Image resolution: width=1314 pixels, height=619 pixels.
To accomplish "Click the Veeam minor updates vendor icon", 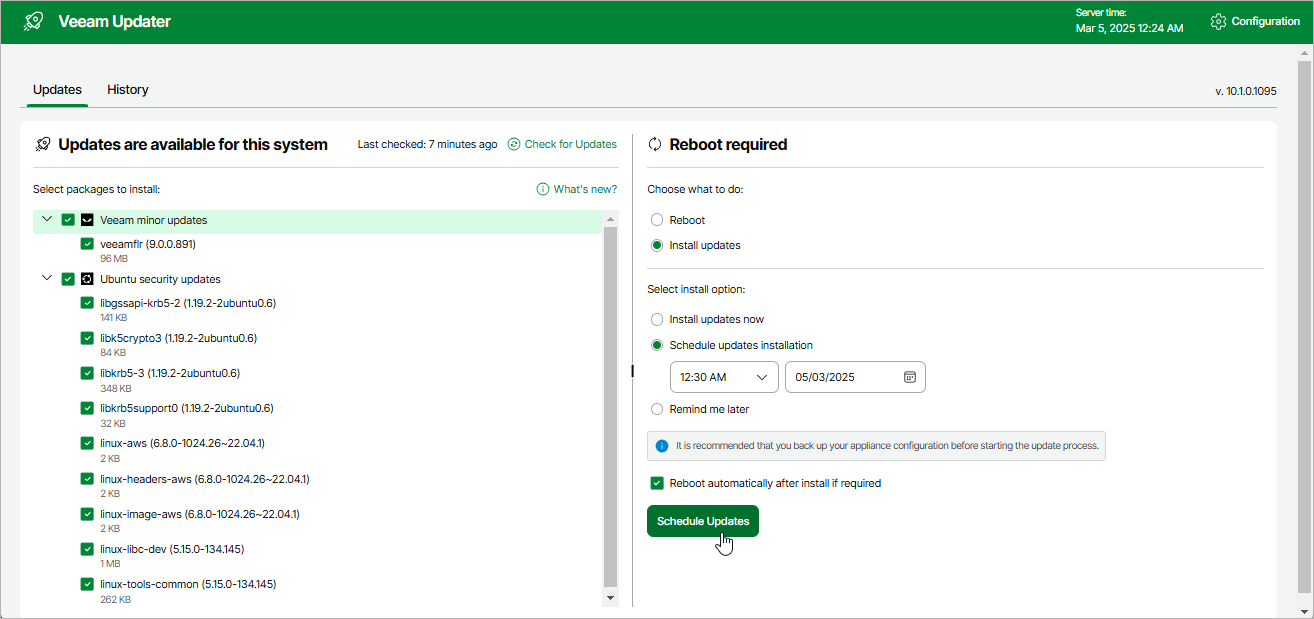I will tap(87, 220).
